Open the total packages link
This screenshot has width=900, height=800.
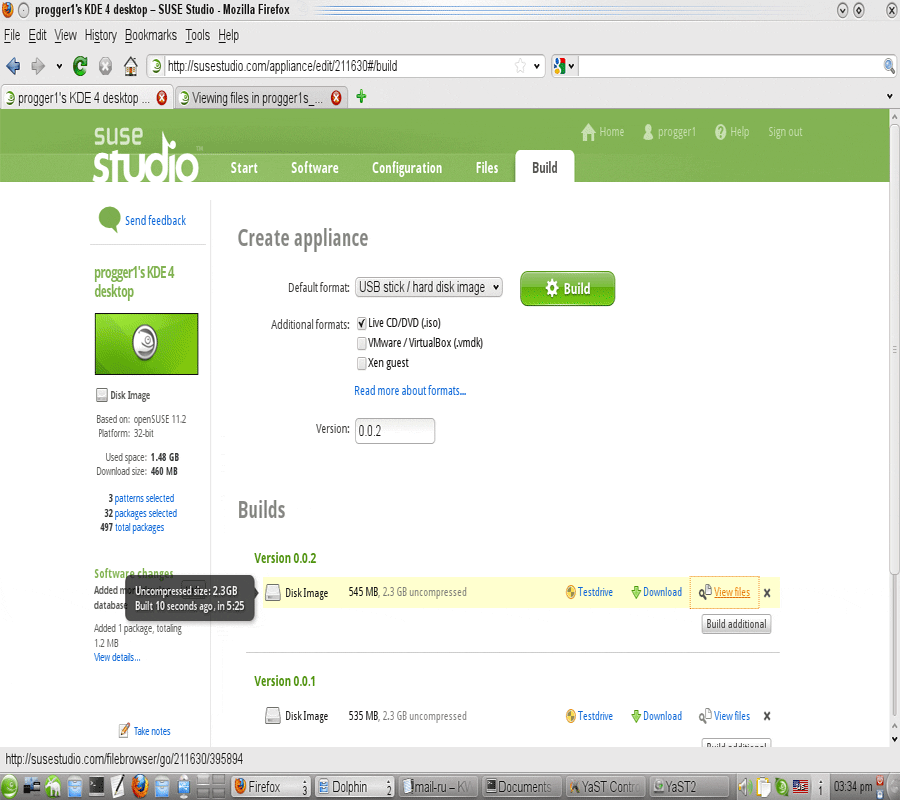tap(139, 527)
